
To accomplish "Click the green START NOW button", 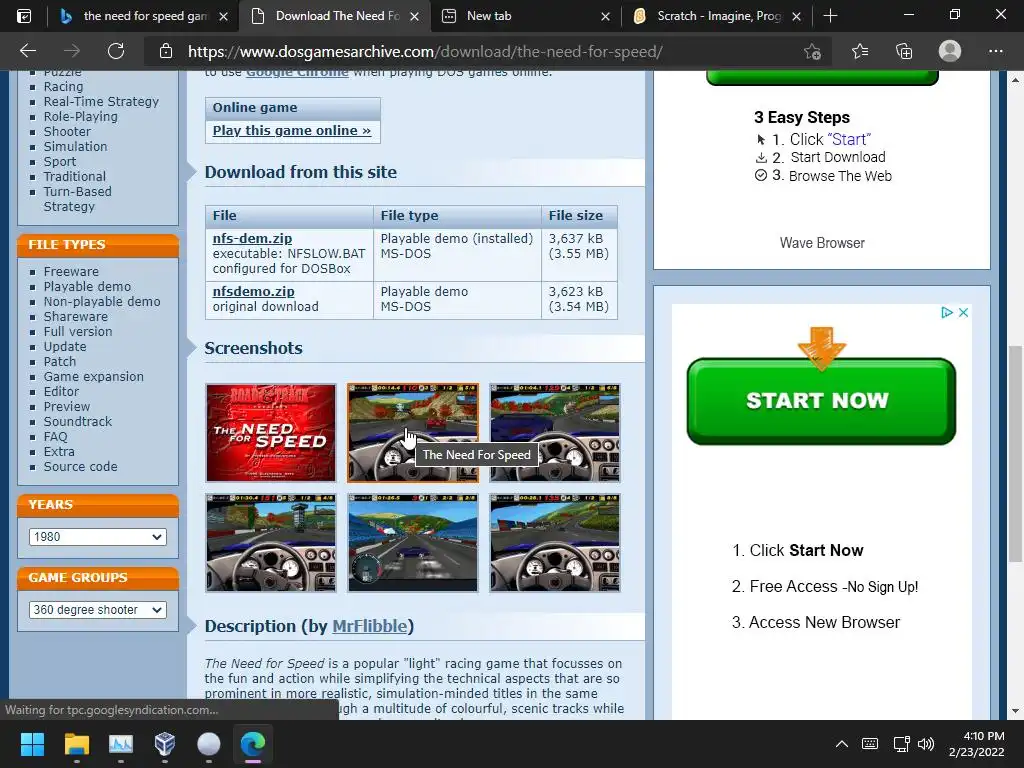I will [821, 401].
